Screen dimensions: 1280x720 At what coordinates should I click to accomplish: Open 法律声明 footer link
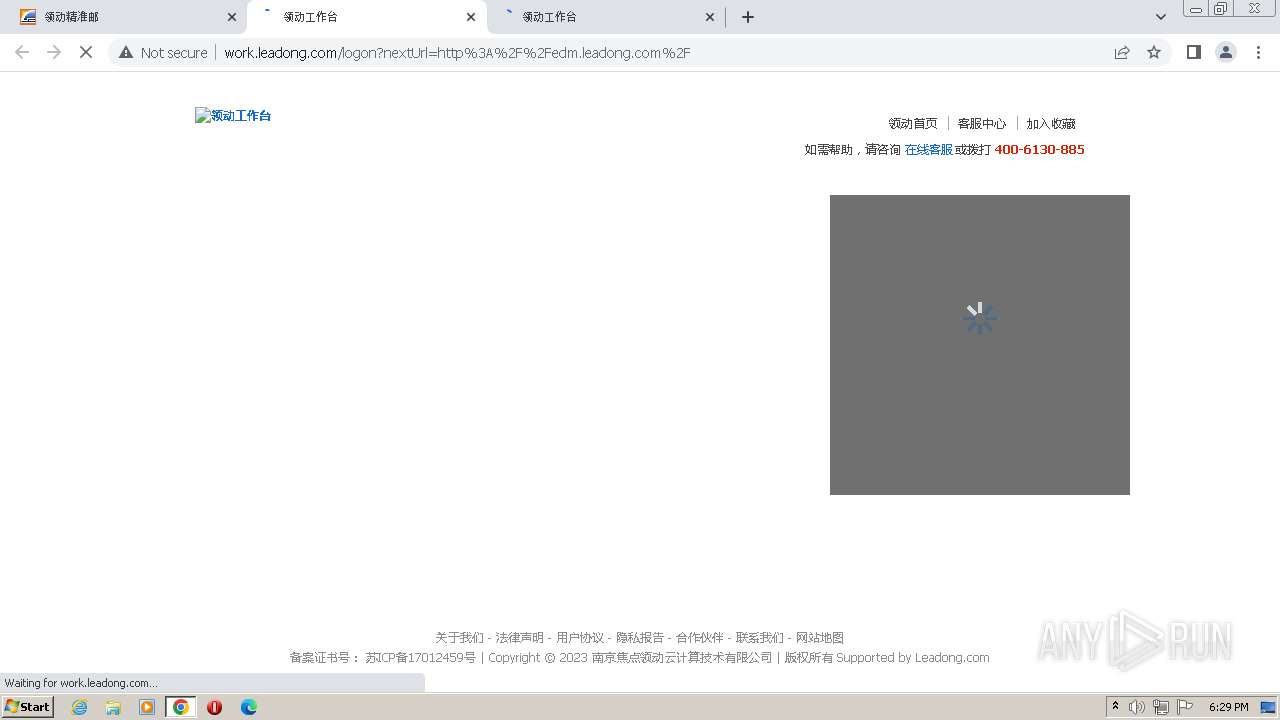[520, 638]
